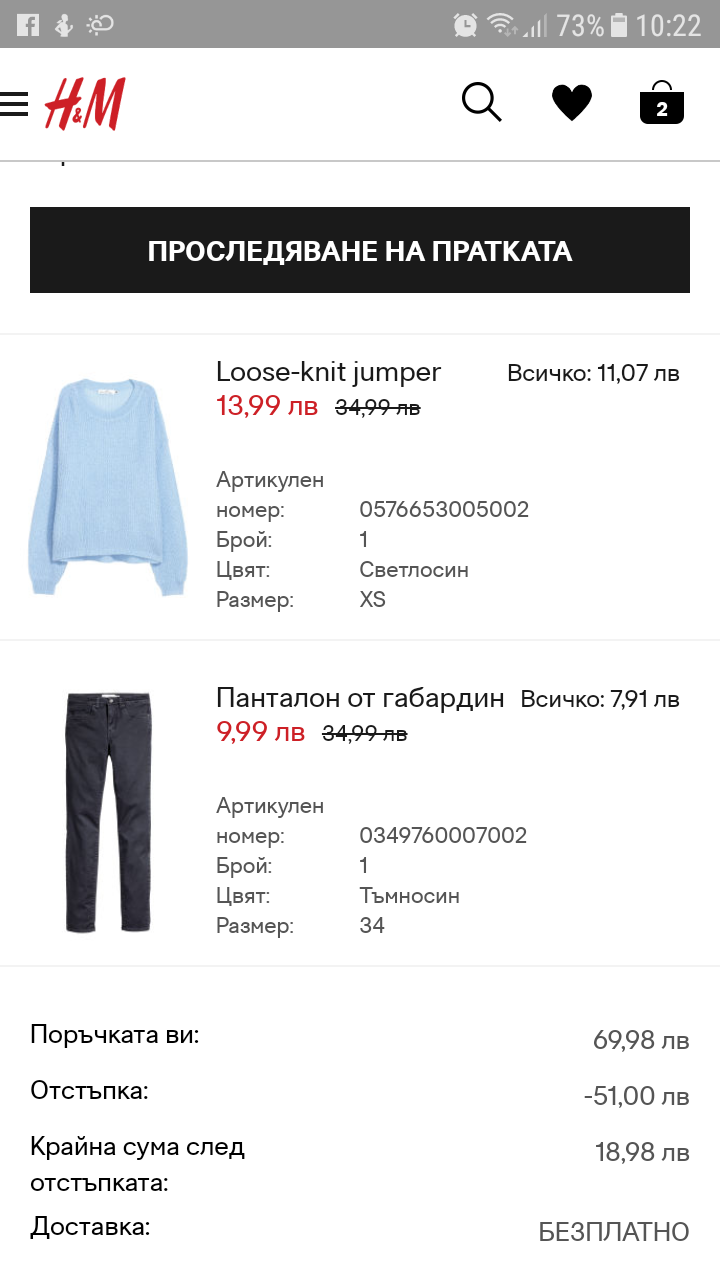Tap the trousers sale price 9,99 лв
This screenshot has height=1280, width=720.
[260, 732]
